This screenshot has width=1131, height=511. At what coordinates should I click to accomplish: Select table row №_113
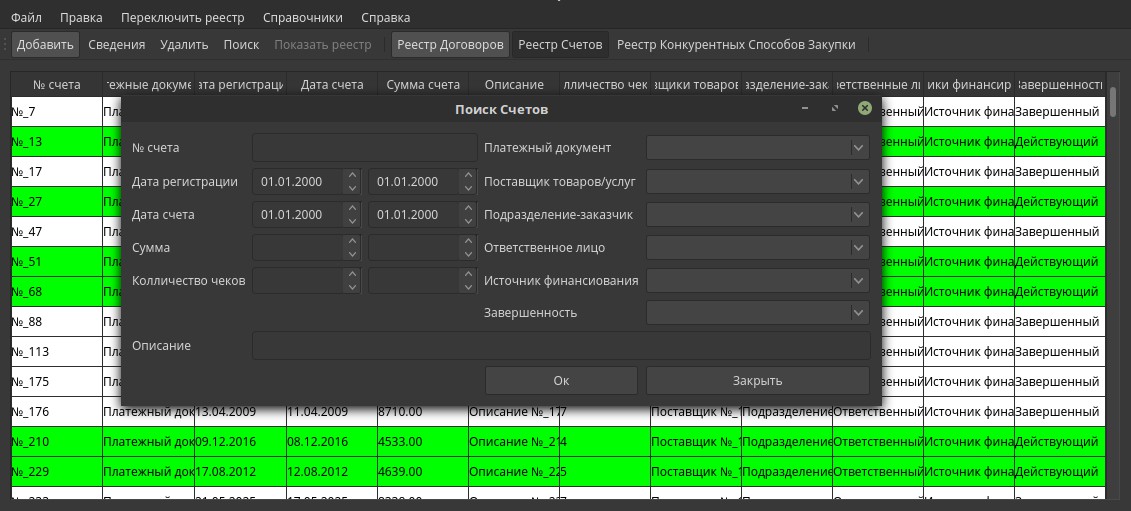(57, 351)
